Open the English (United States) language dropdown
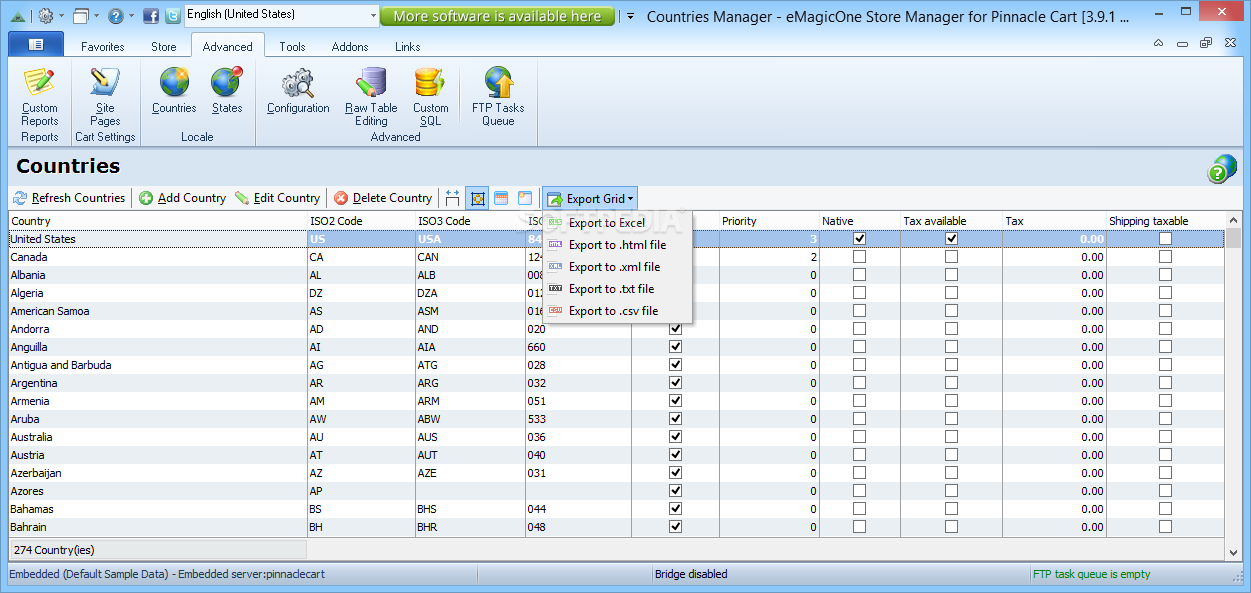This screenshot has height=593, width=1251. [282, 15]
